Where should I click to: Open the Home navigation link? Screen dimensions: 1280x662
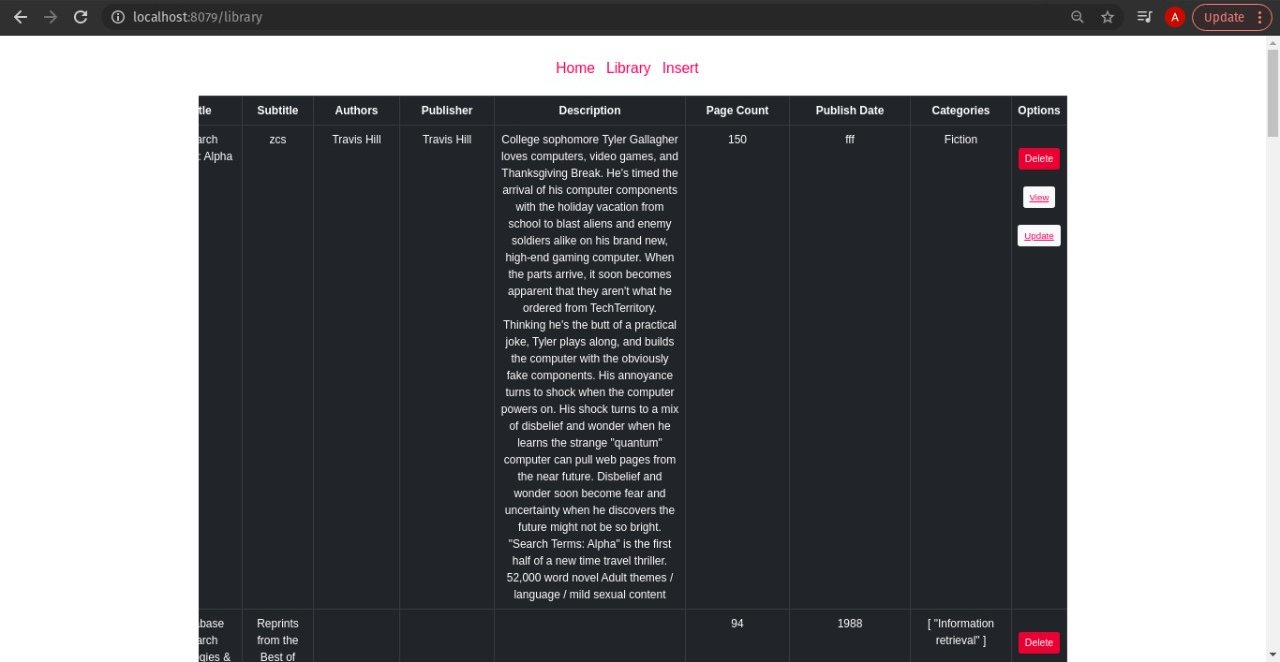pyautogui.click(x=575, y=68)
